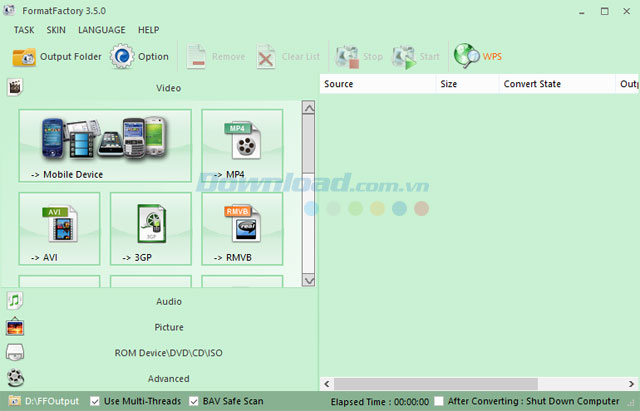Viewport: 640px width, 411px height.
Task: Click the Video clapperboard icon
Action: (15, 87)
